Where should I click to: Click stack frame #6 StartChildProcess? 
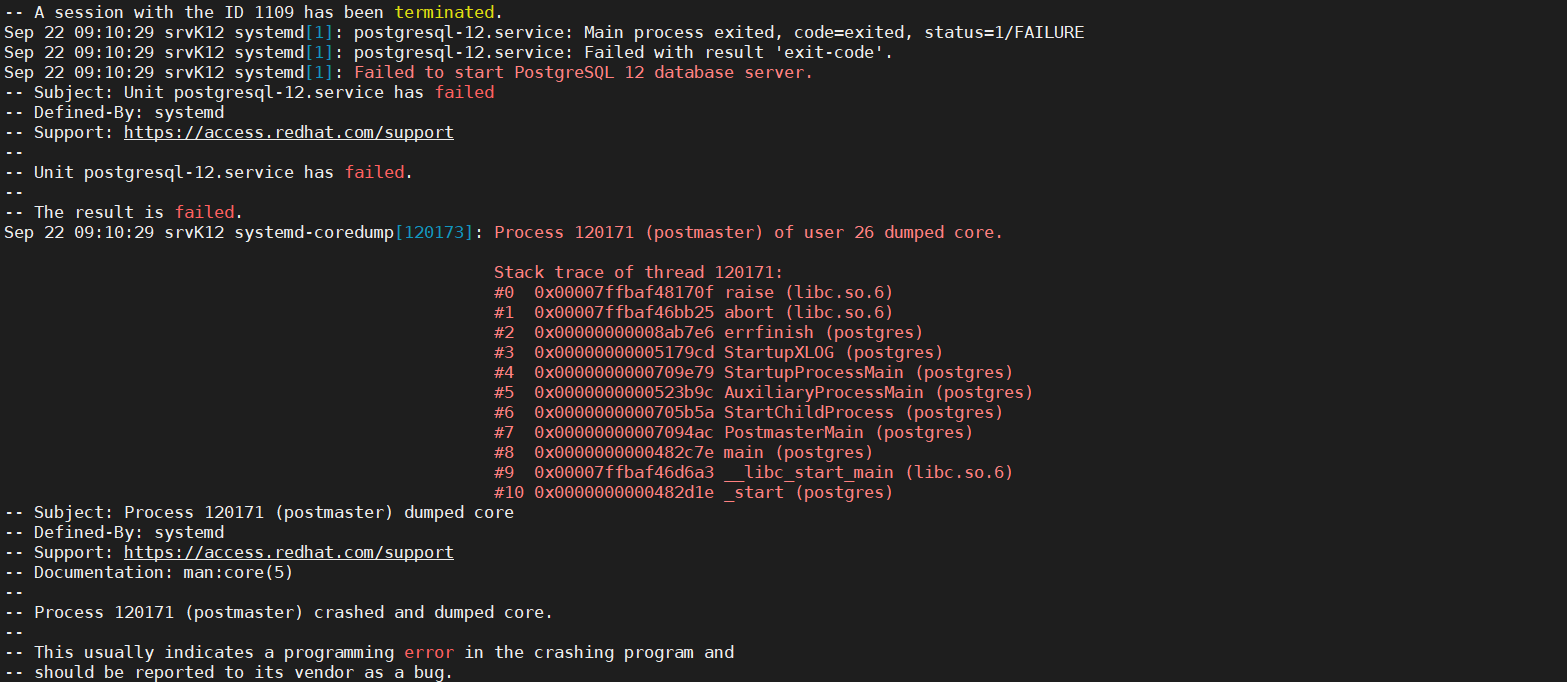pos(748,412)
